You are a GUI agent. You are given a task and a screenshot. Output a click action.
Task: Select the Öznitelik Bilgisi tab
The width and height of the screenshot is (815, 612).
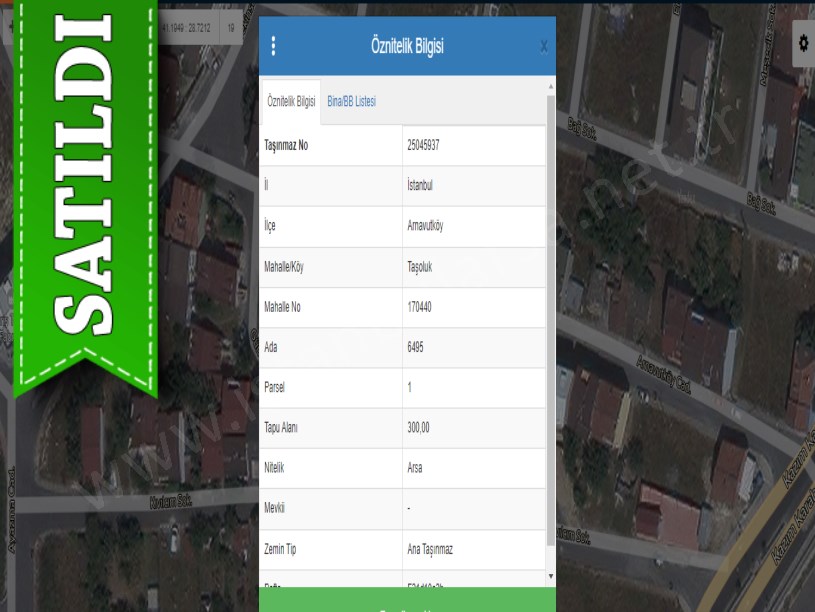(x=291, y=102)
